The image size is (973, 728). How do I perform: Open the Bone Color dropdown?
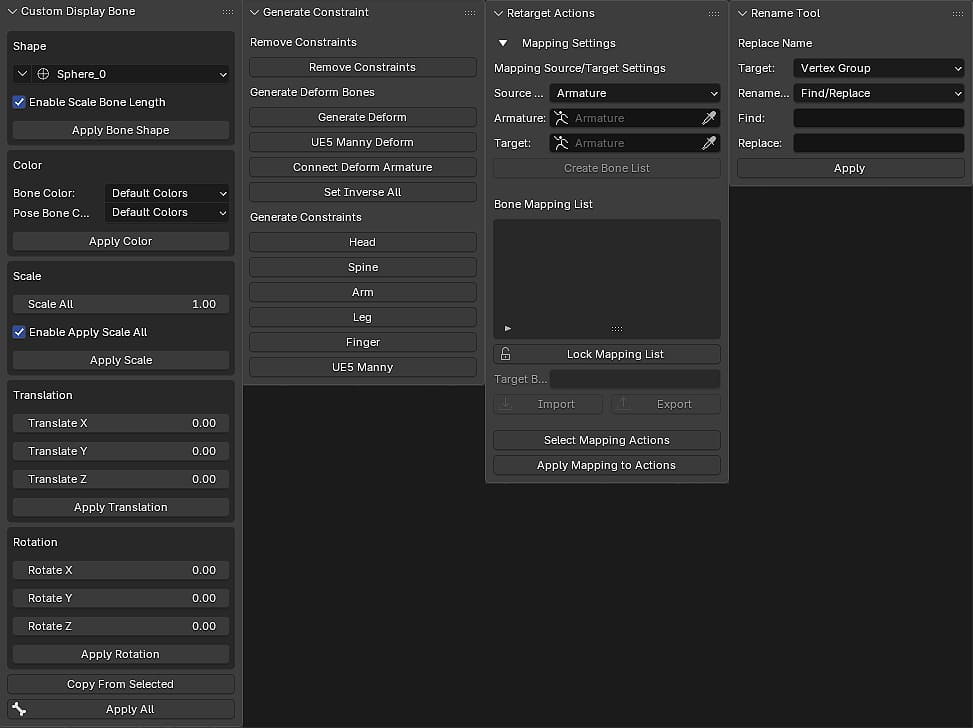point(167,193)
